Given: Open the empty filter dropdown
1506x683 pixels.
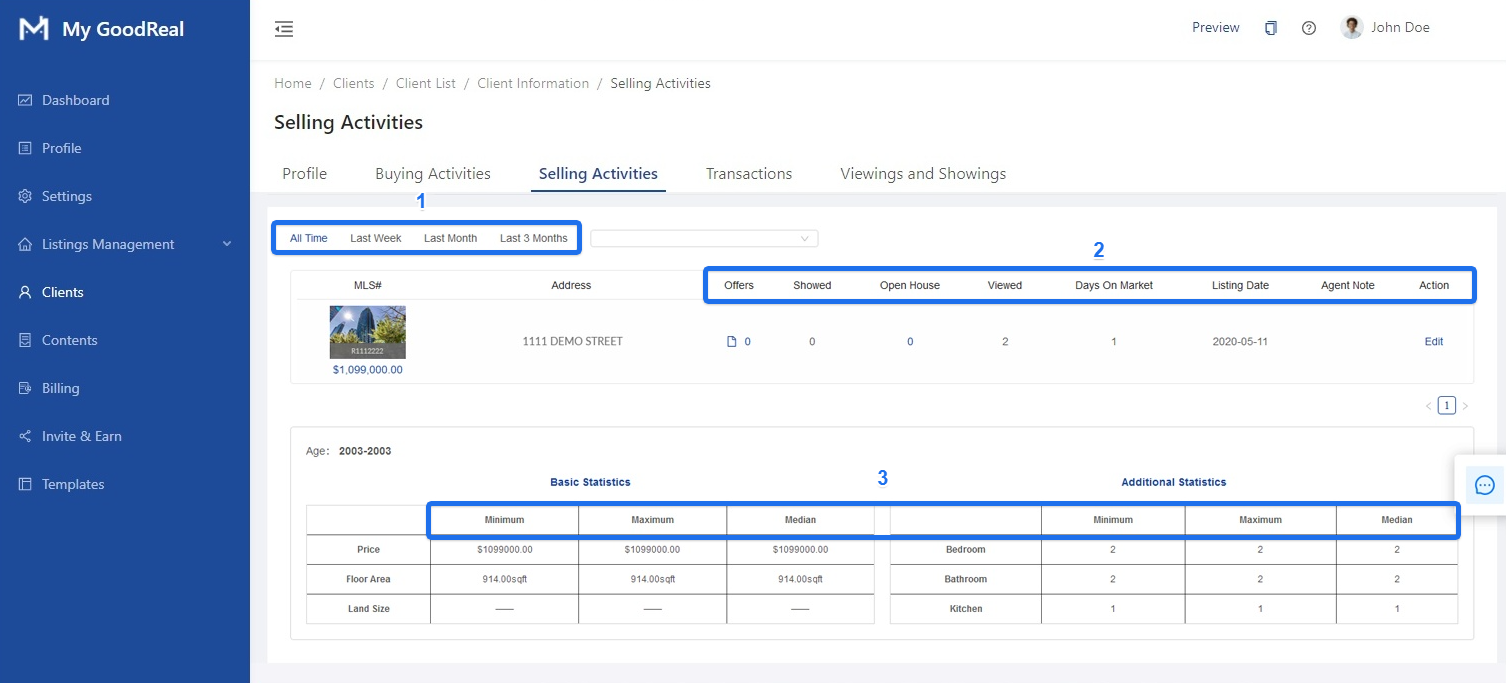Looking at the screenshot, I should [704, 238].
